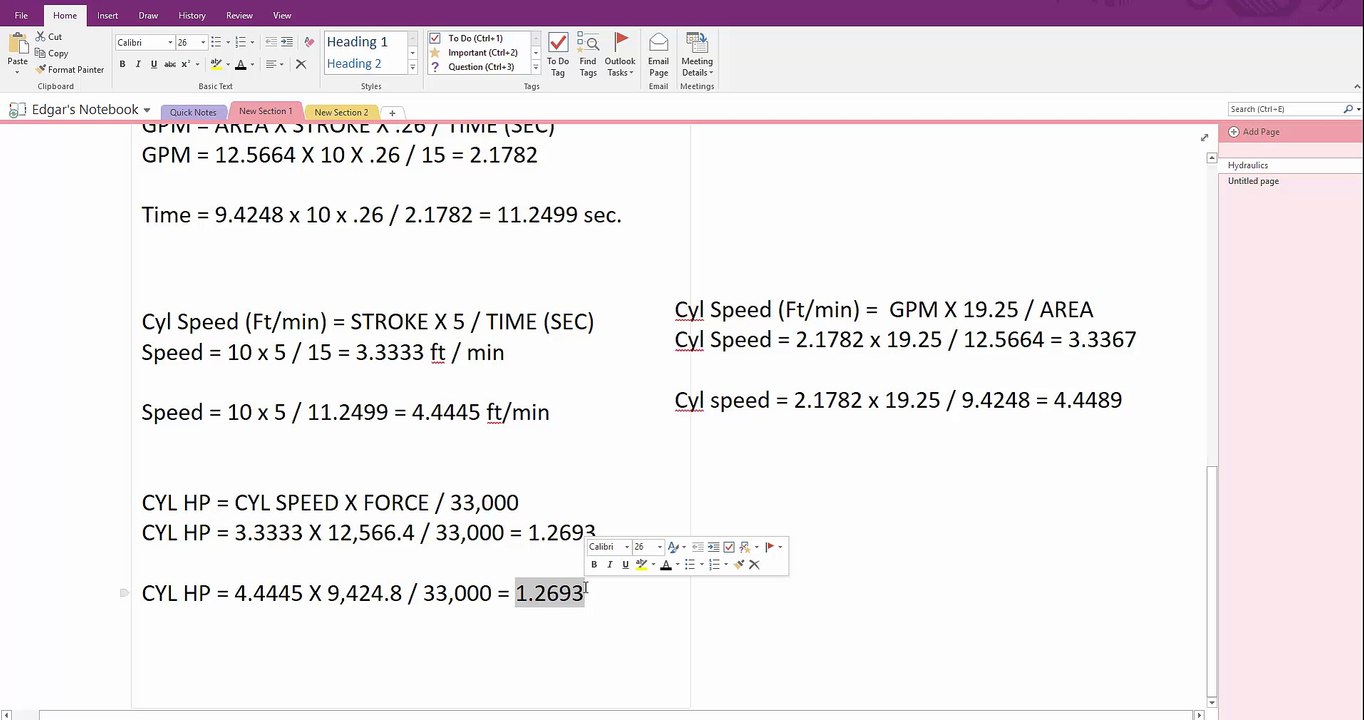Clear all formatting with eraser icon in ribbon
Viewport: 1364px width, 720px height.
coord(309,42)
